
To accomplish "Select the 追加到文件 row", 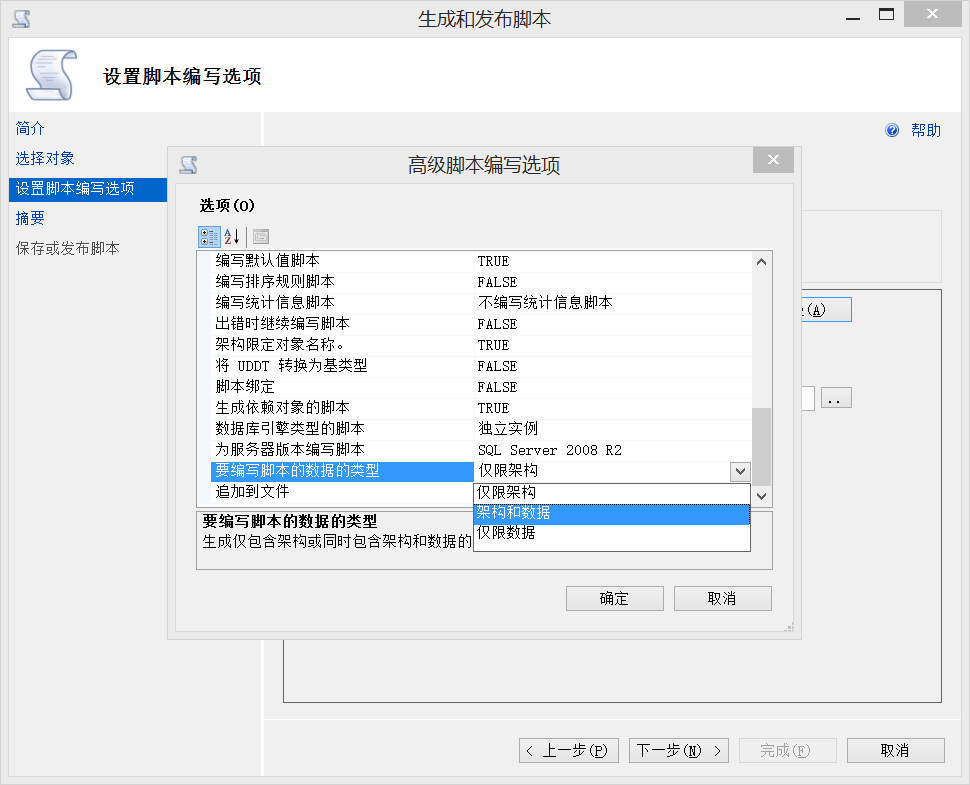I will coord(342,492).
